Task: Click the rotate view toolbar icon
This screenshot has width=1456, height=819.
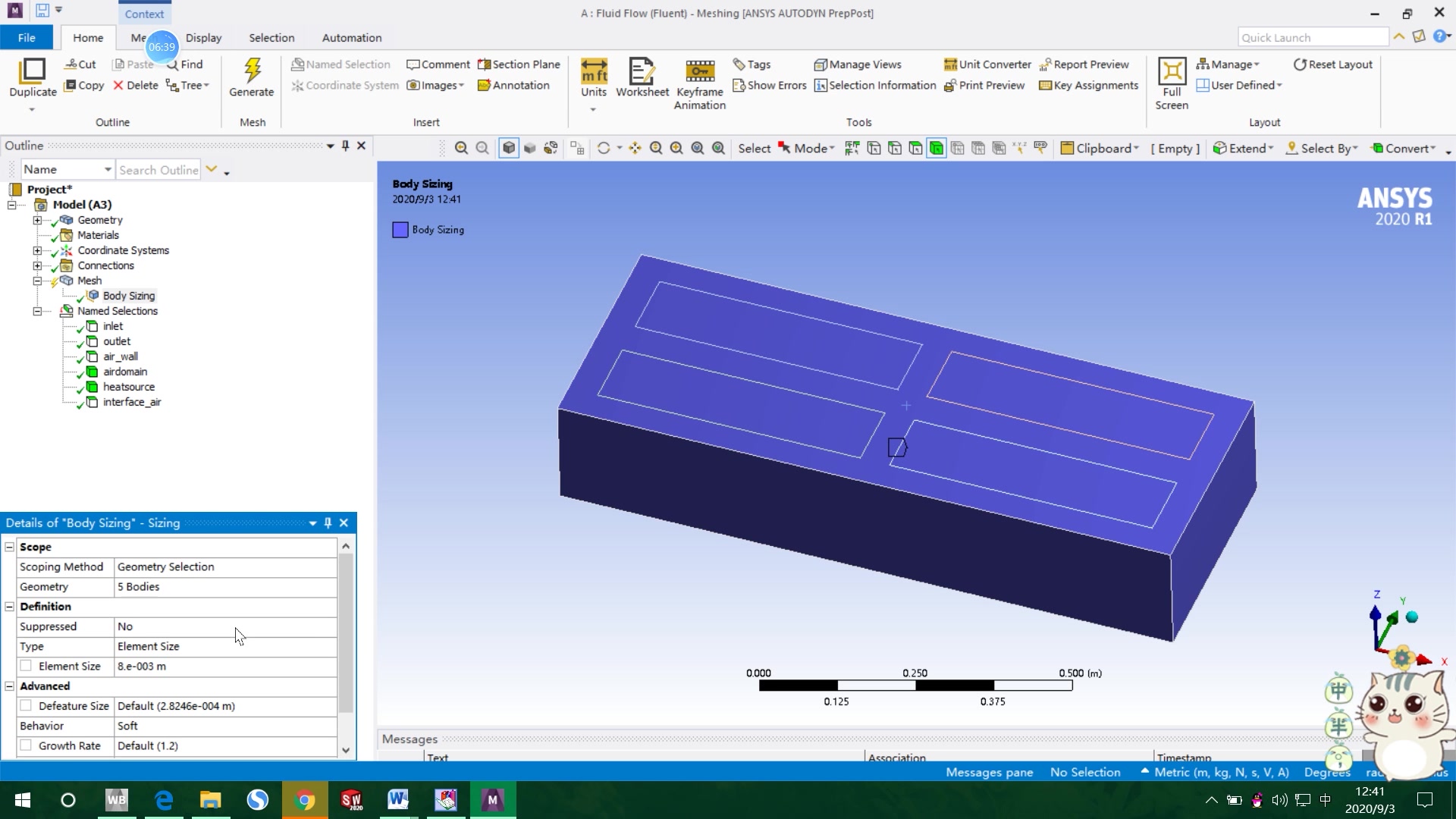Action: (604, 149)
